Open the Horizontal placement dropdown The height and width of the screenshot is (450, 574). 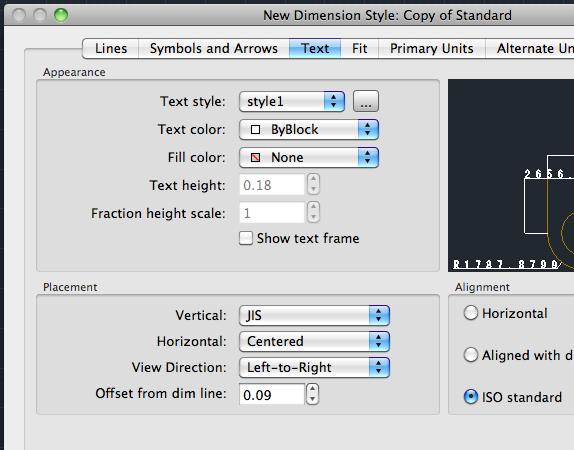(314, 341)
